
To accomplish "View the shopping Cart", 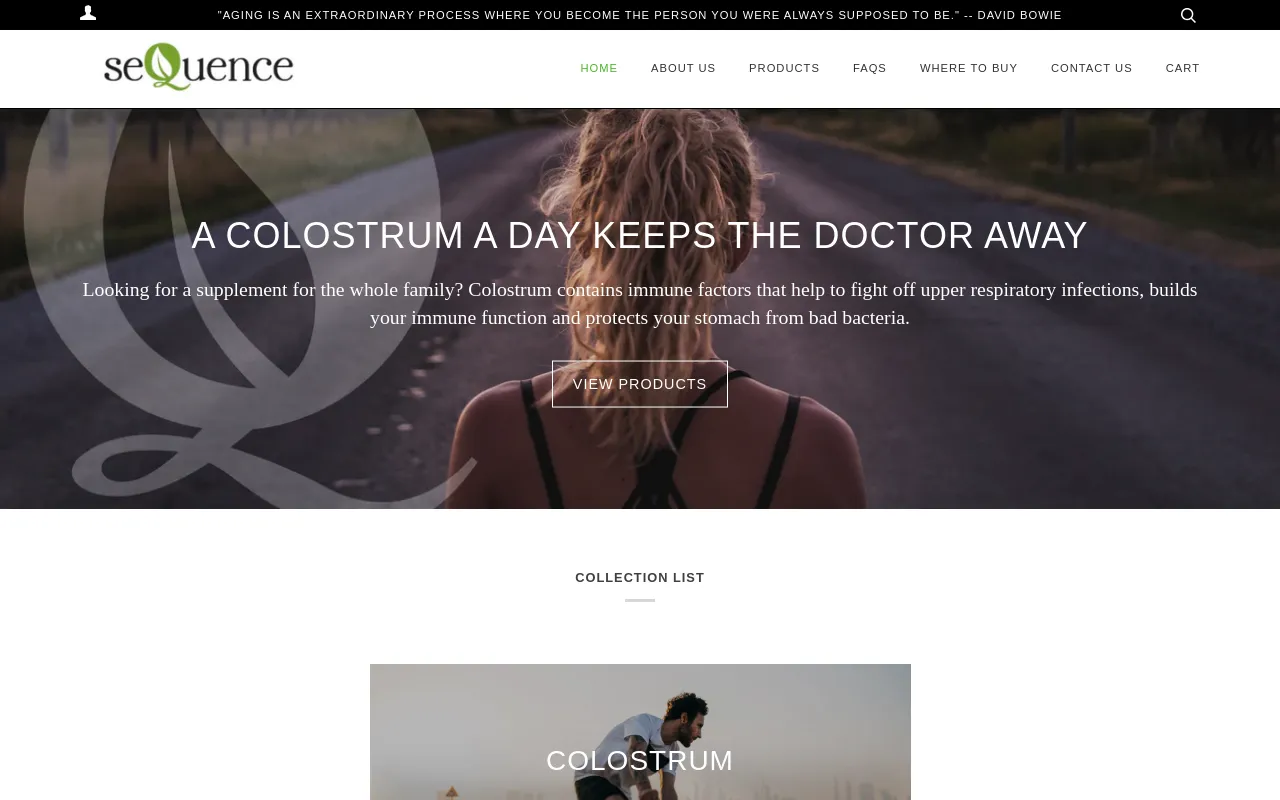I will pyautogui.click(x=1182, y=68).
